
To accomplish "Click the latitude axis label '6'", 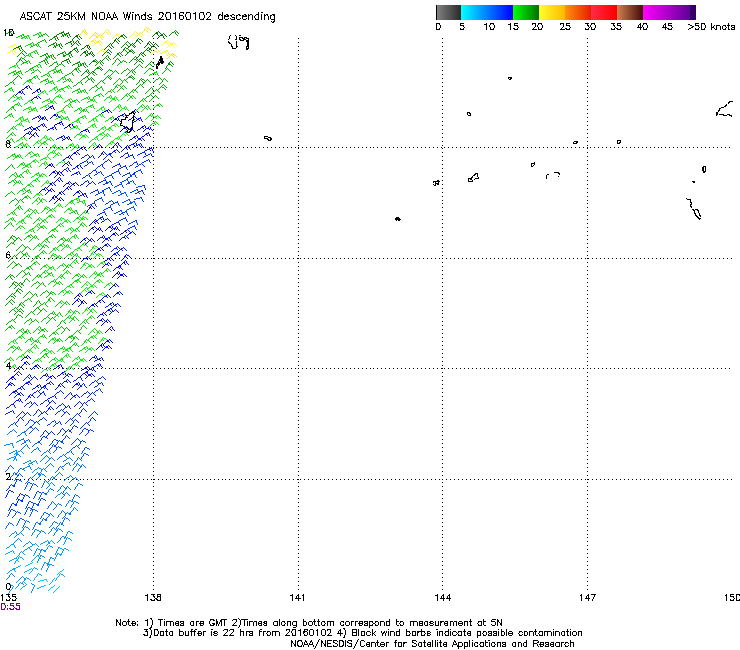I will (x=8, y=255).
